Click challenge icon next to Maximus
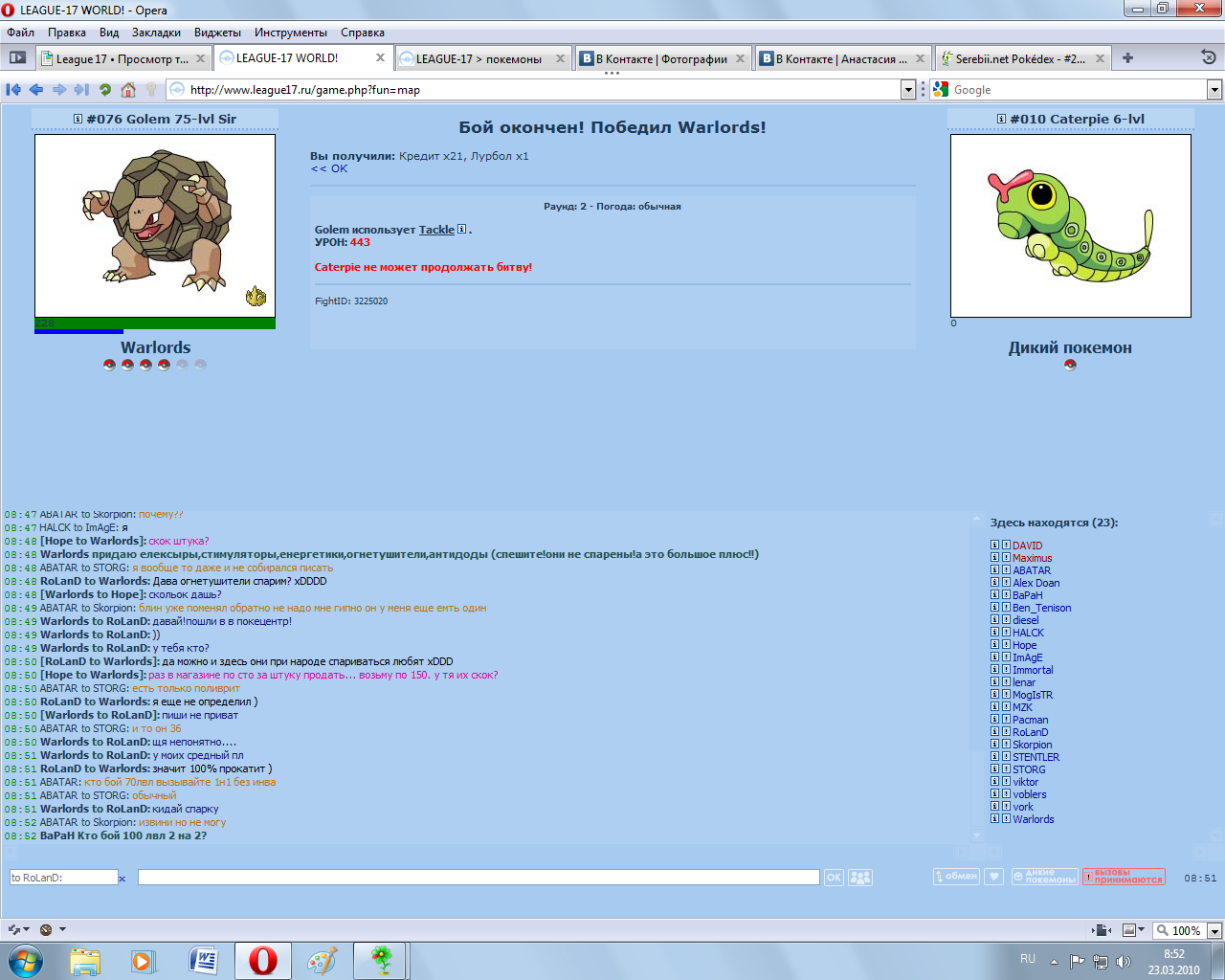The height and width of the screenshot is (980, 1225). click(1006, 557)
